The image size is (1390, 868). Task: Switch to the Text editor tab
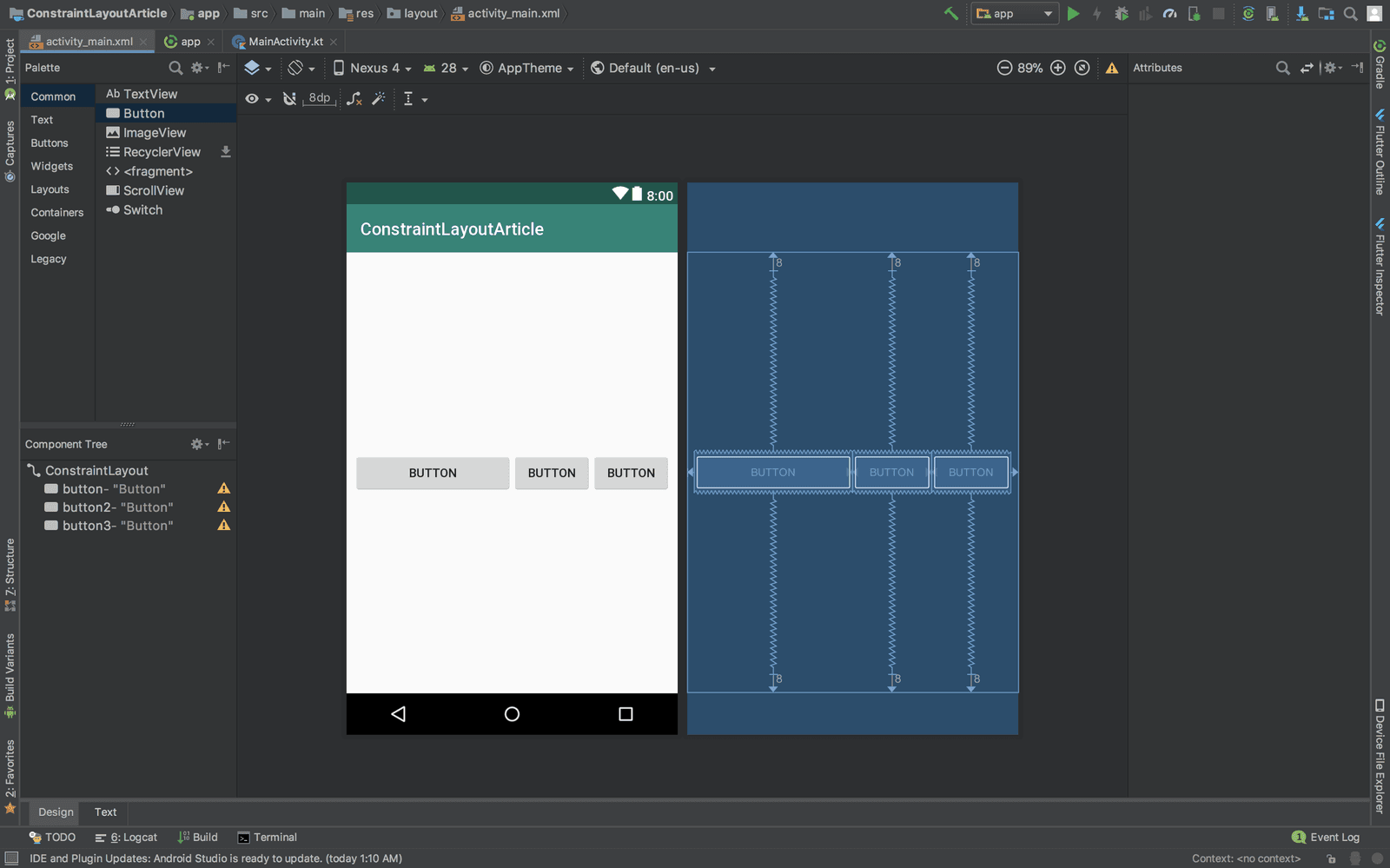(105, 812)
